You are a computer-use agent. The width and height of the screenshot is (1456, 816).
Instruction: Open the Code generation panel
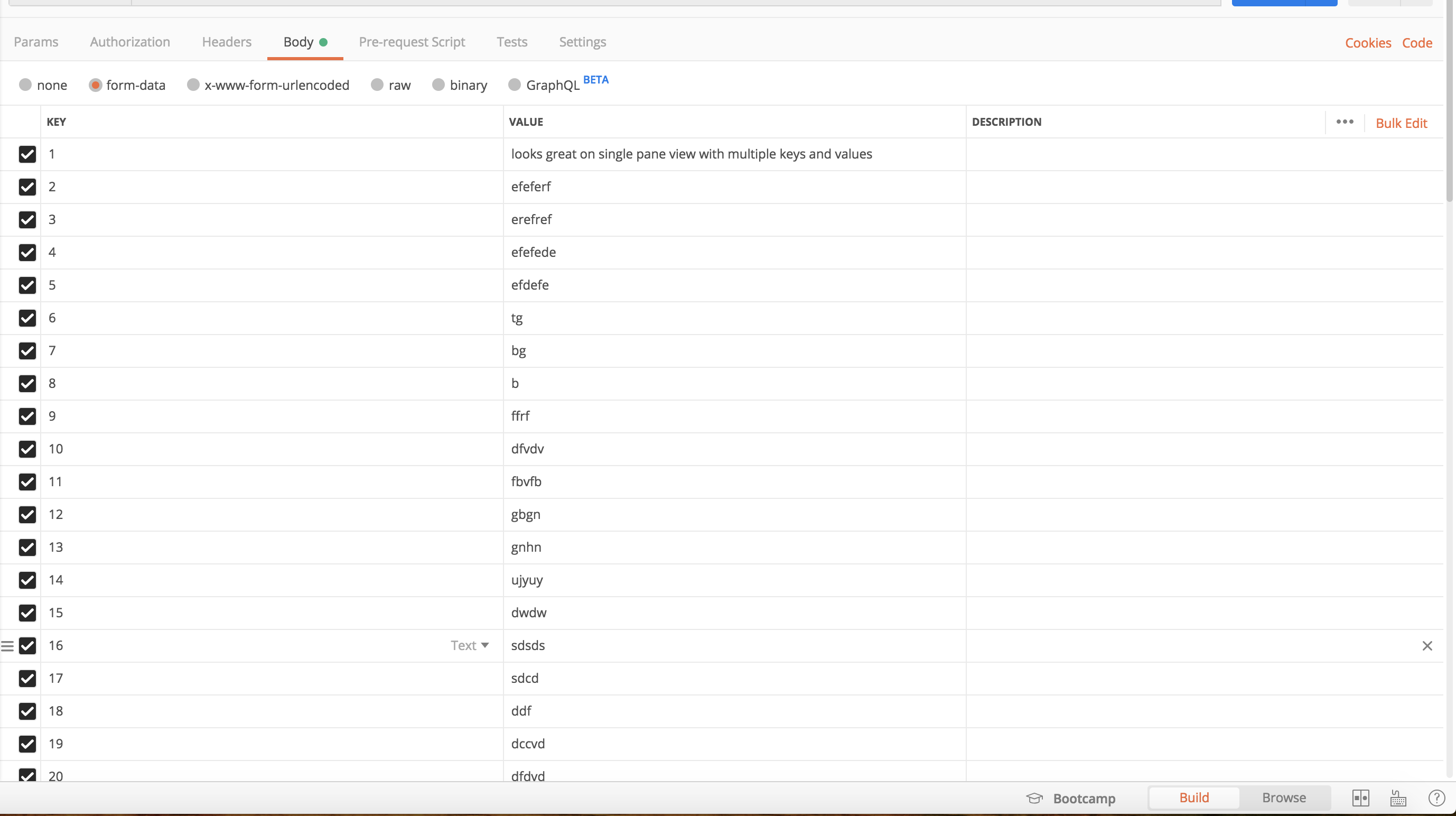click(1417, 42)
